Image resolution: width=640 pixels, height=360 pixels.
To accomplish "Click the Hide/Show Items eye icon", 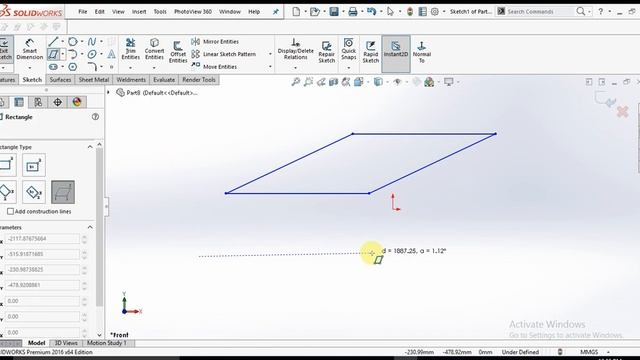I will 397,82.
